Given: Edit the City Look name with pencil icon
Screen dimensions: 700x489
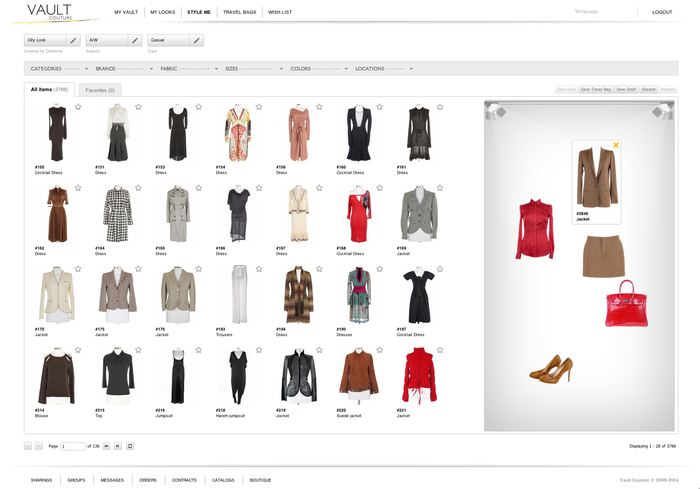Looking at the screenshot, I should click(73, 41).
